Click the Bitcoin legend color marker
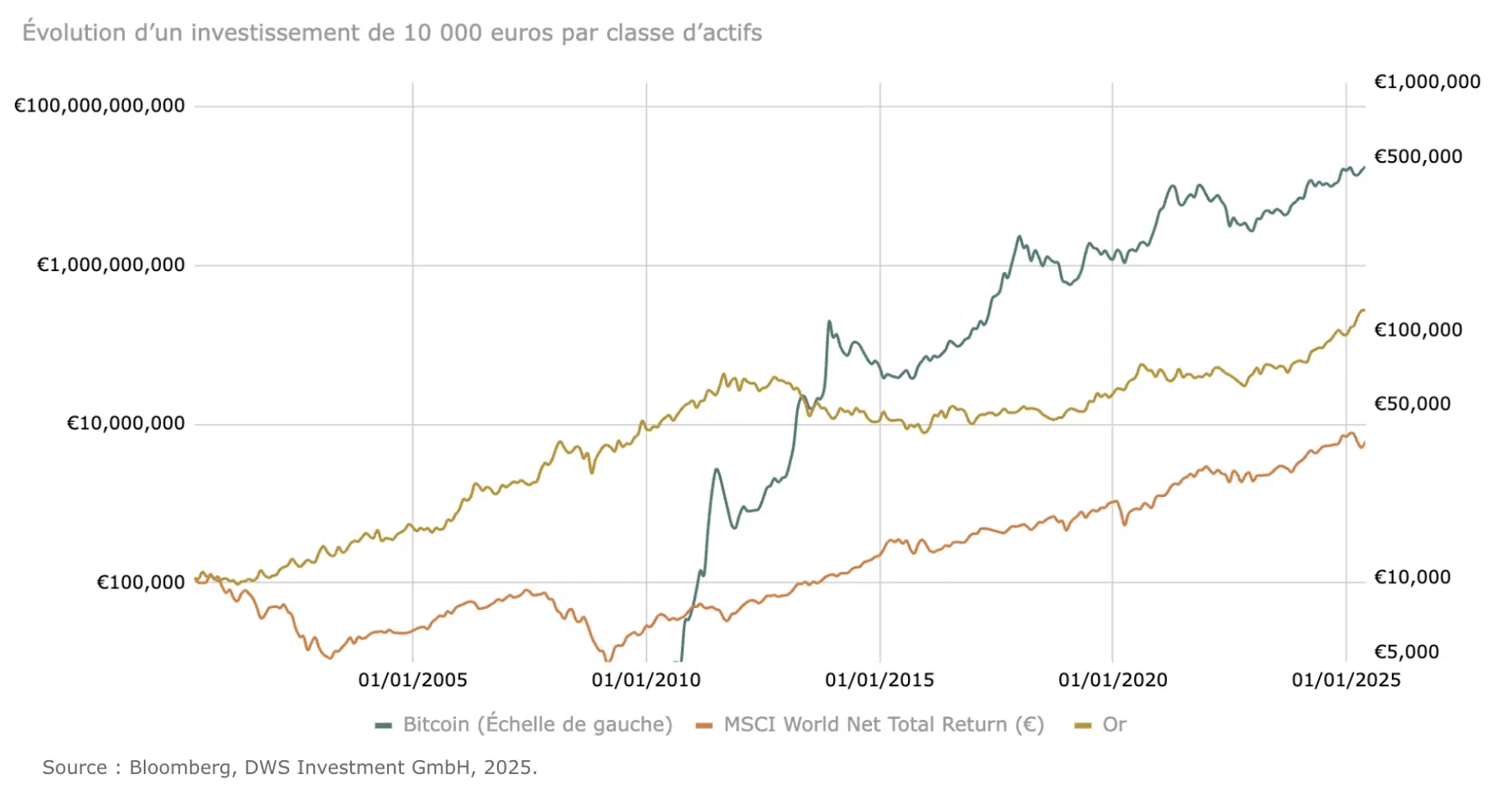The width and height of the screenshot is (1512, 802). (383, 726)
